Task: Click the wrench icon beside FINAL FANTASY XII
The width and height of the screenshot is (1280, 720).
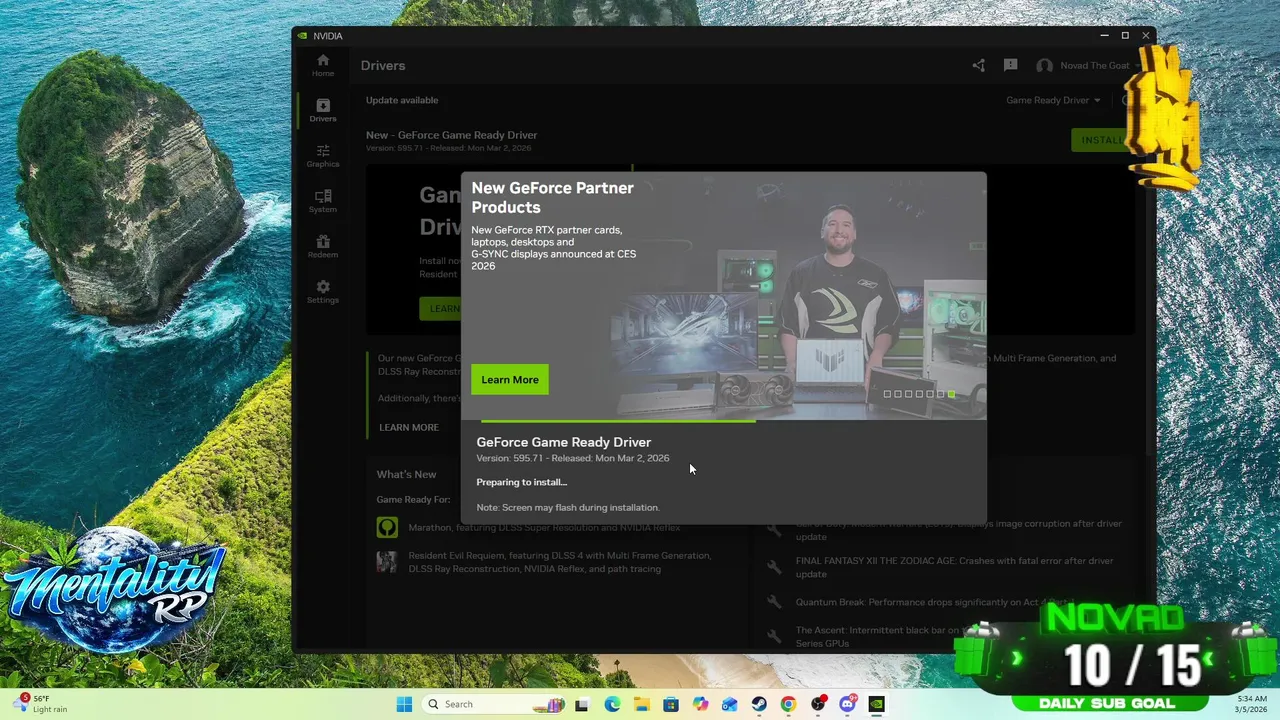Action: 773,567
